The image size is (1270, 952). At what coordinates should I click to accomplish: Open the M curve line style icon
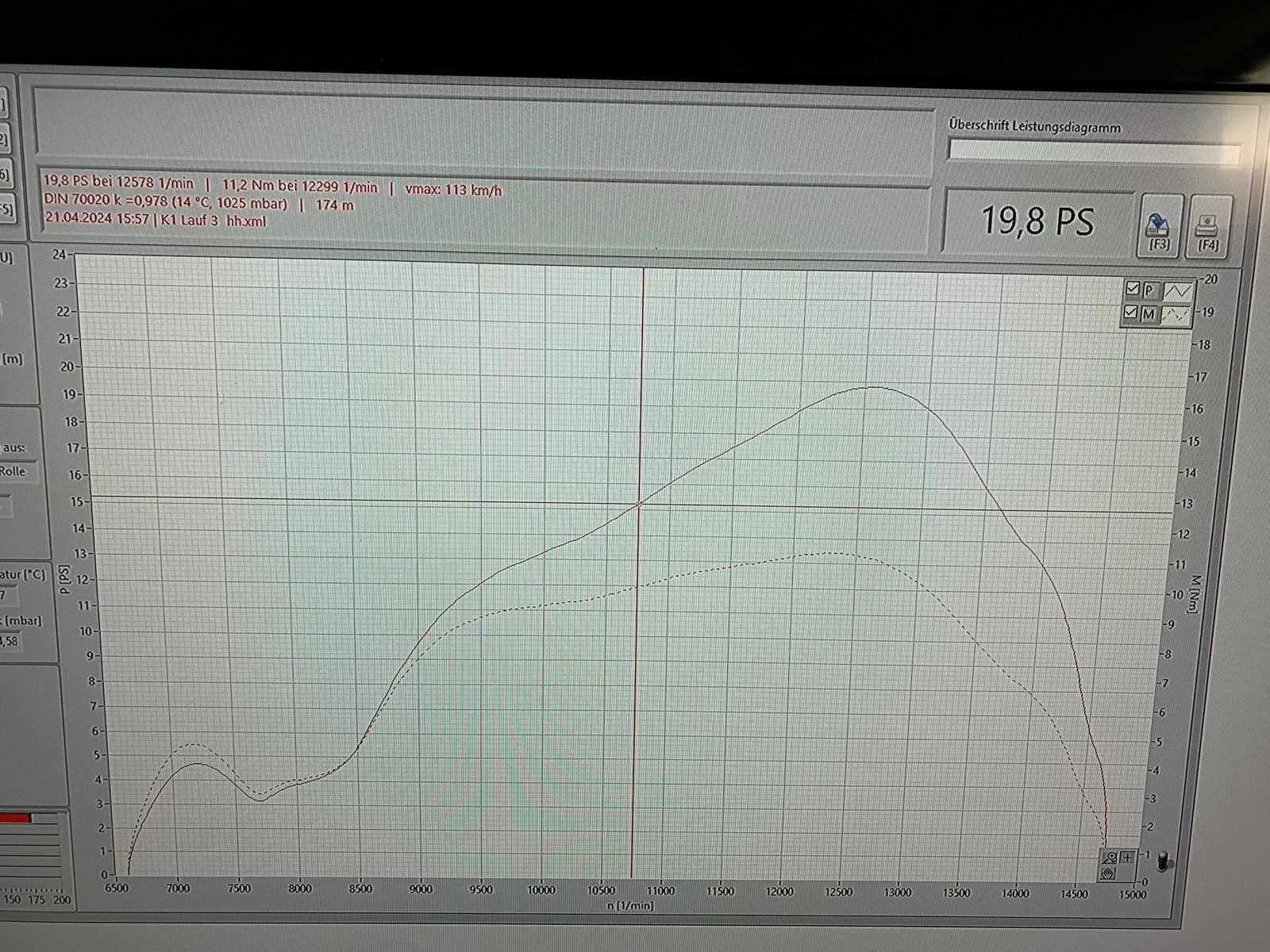click(1176, 314)
